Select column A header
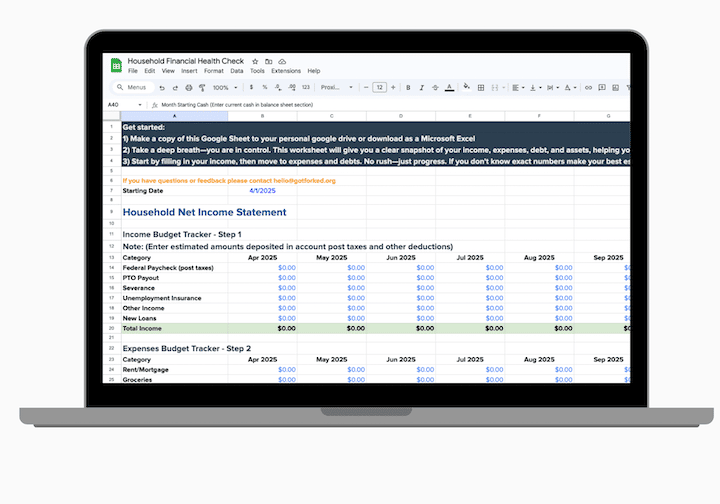The width and height of the screenshot is (720, 504). coord(174,116)
